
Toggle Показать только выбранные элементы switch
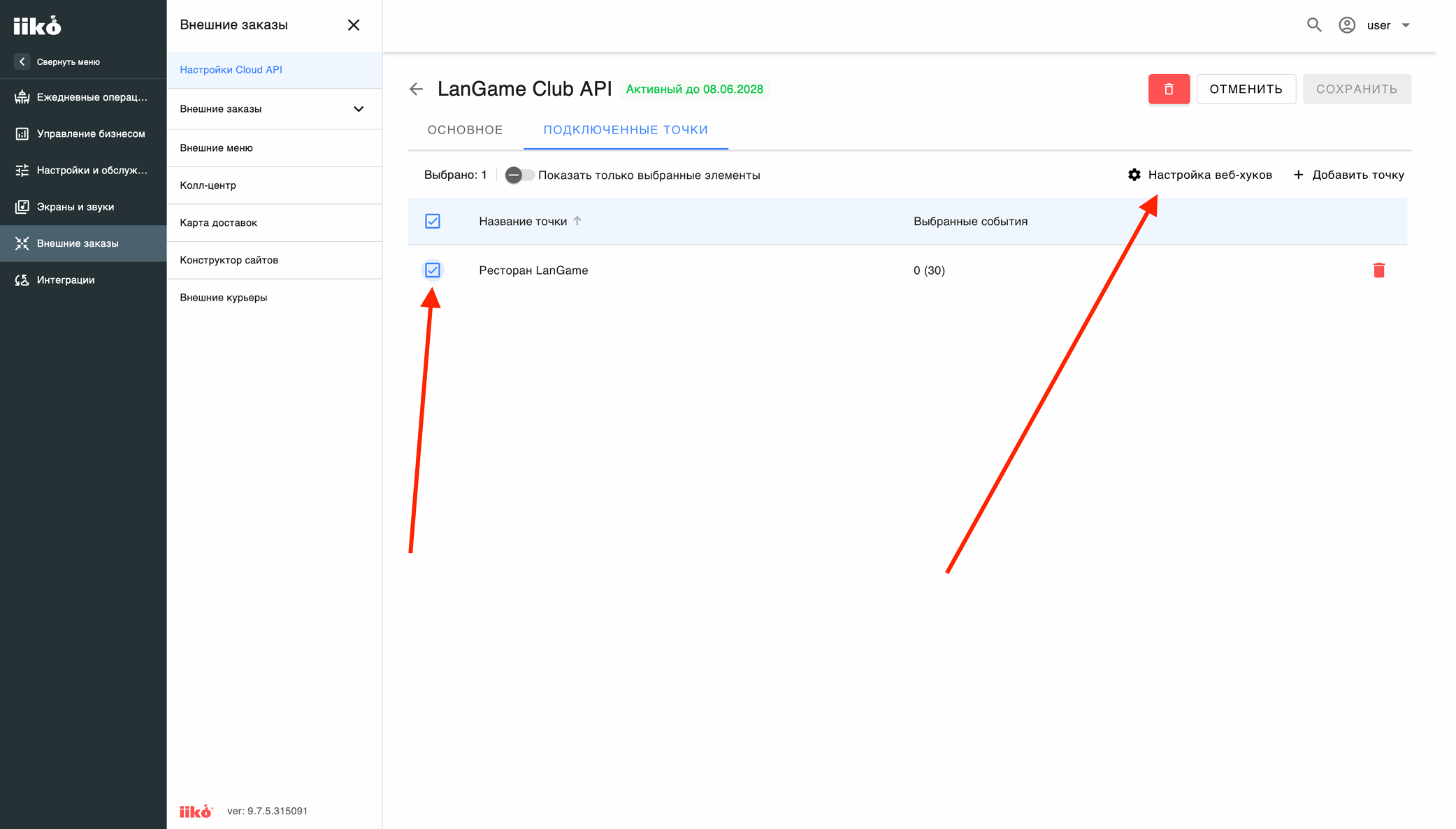[519, 175]
